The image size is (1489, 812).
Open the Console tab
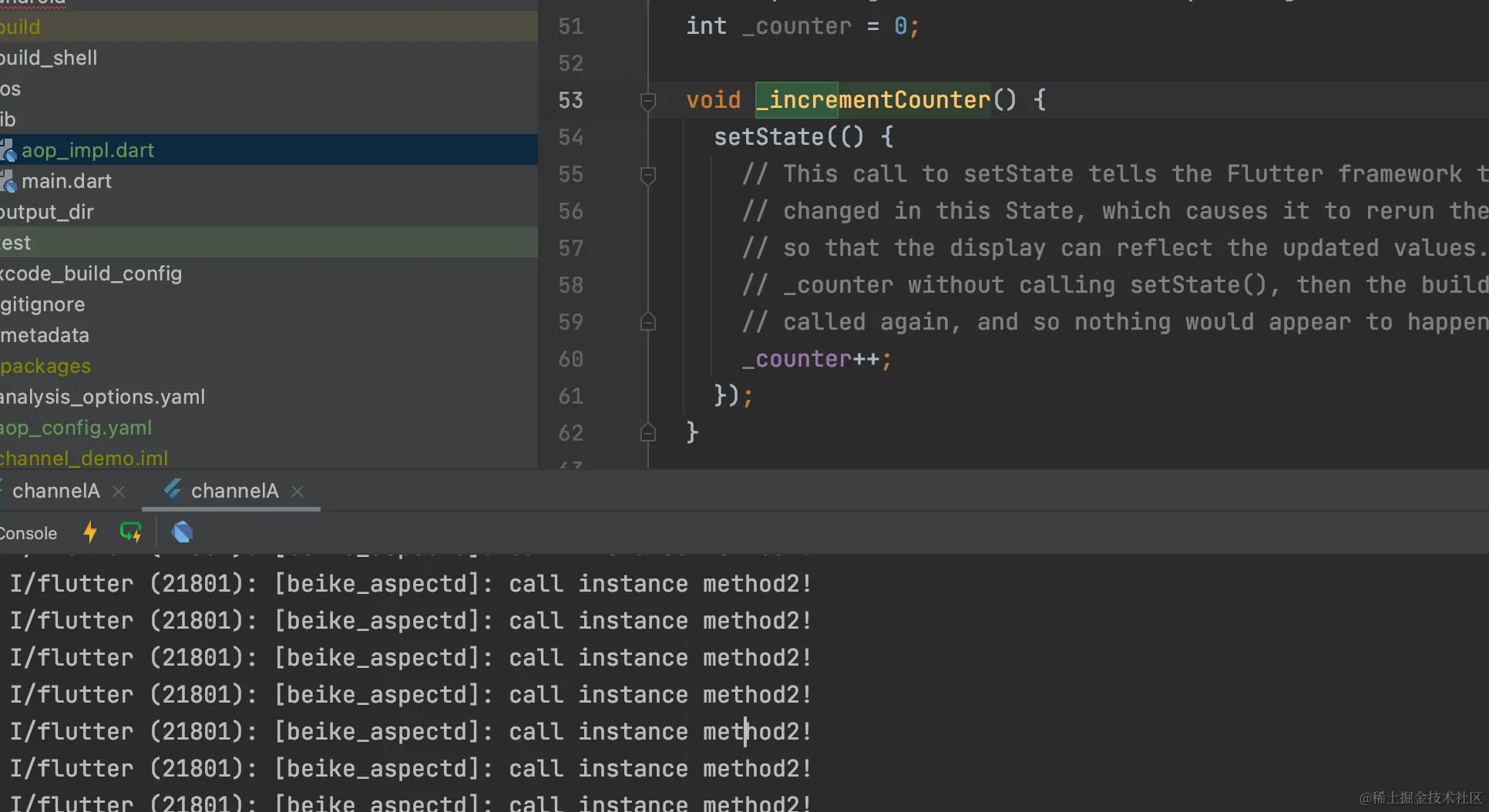point(29,533)
